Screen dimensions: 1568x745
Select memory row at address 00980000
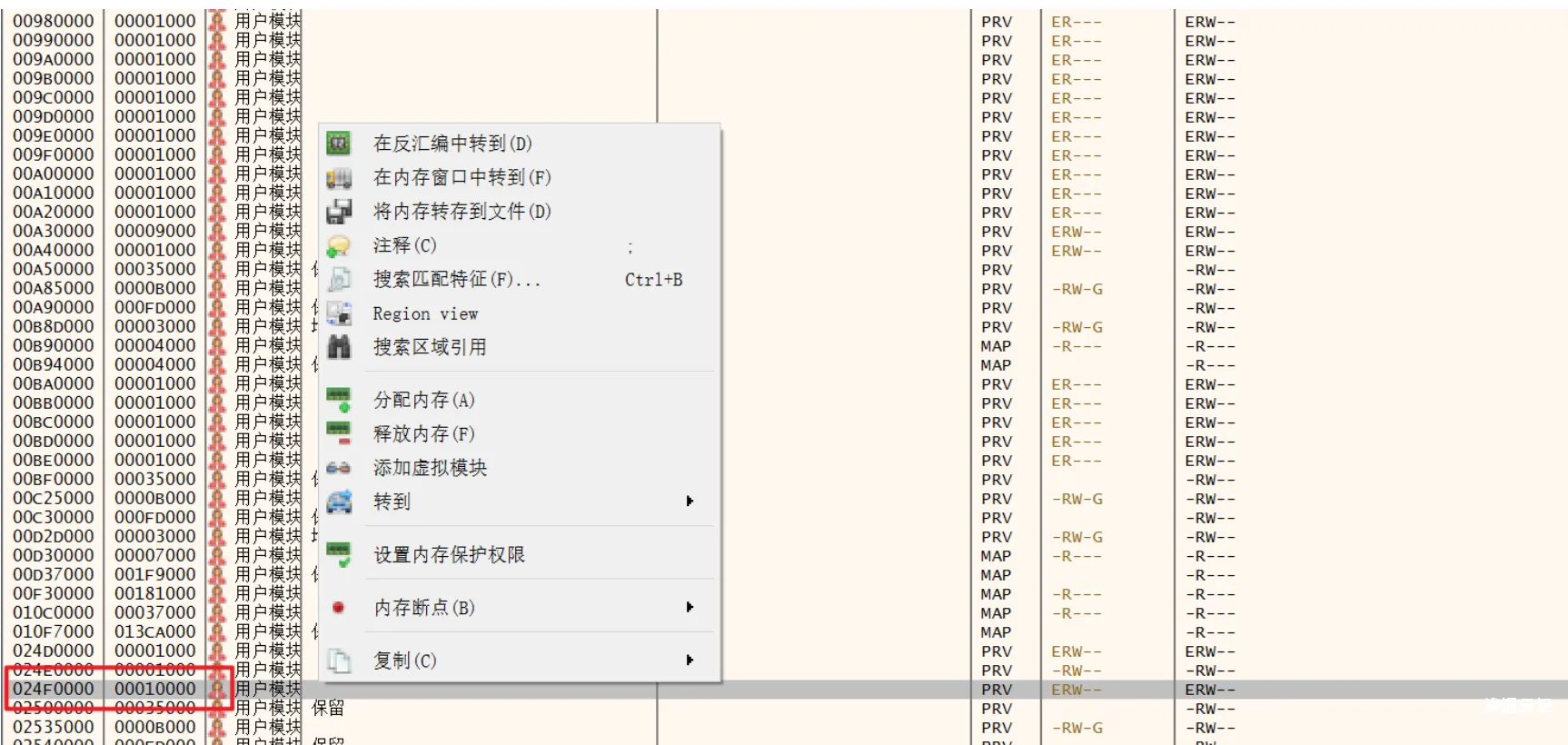click(x=53, y=21)
